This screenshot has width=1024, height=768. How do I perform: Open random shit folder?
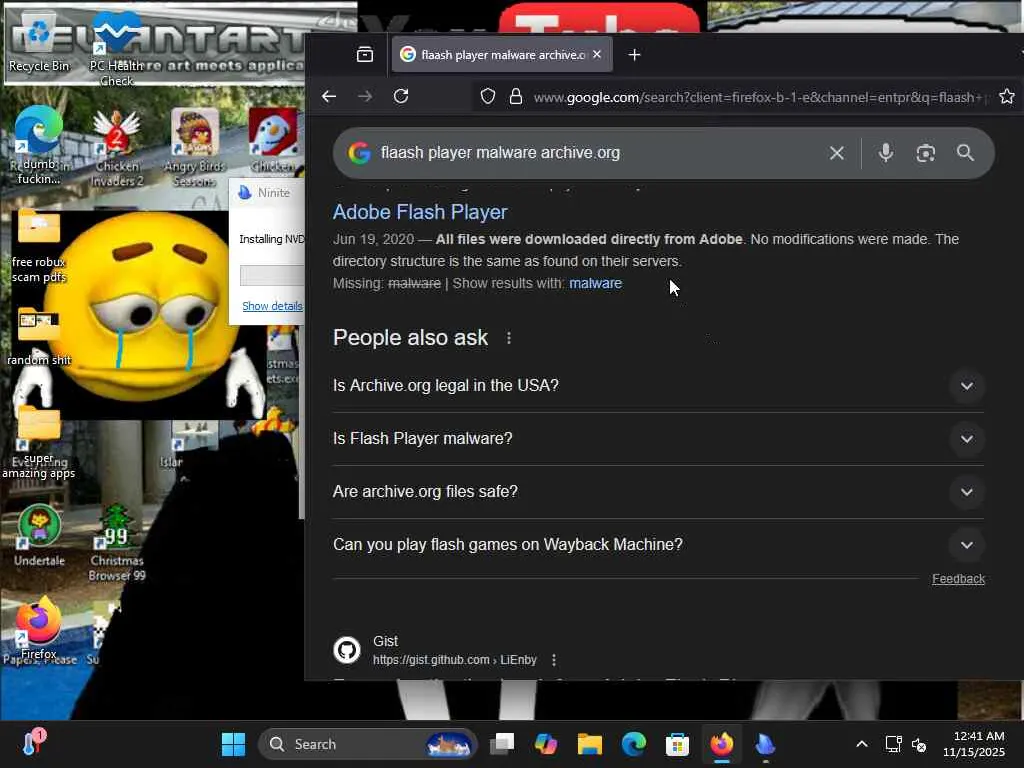click(39, 337)
